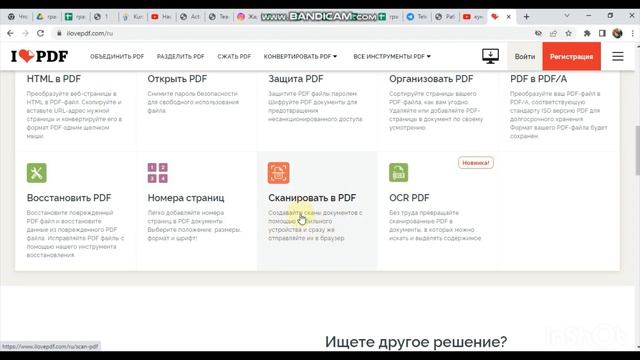Click the red Регистрация button
This screenshot has width=640, height=360.
(571, 56)
